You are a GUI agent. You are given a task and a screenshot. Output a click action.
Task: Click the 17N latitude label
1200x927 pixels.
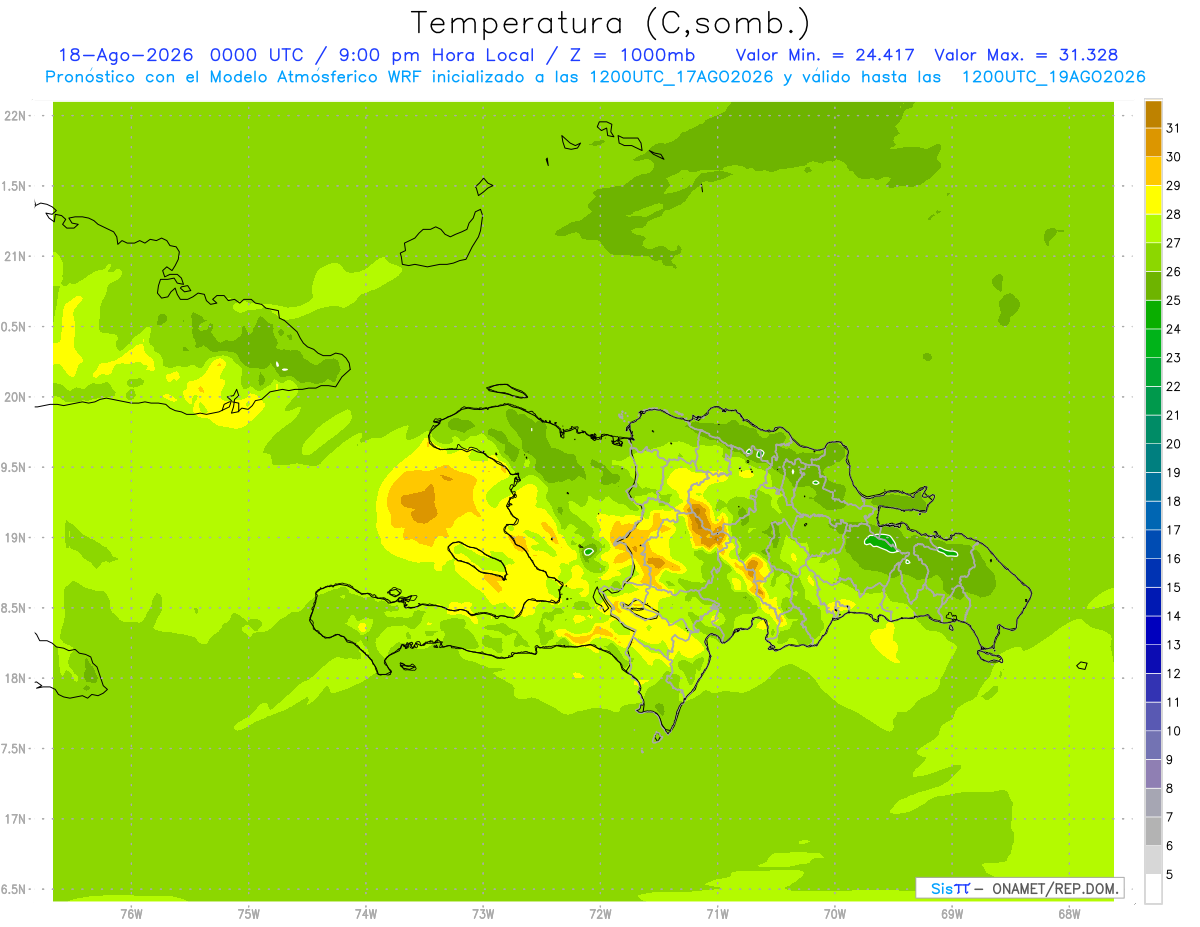coord(17,819)
